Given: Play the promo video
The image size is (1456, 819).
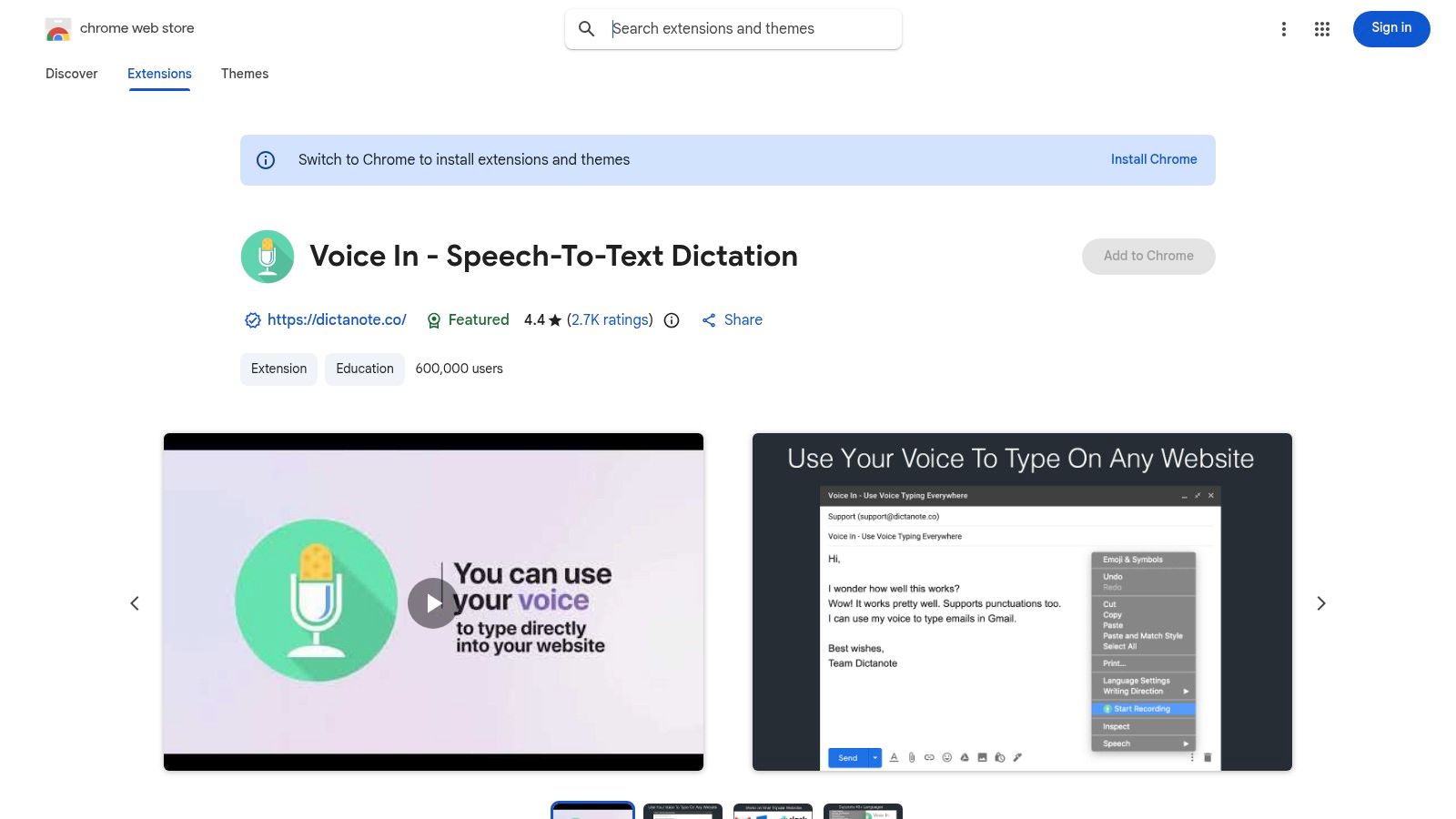Looking at the screenshot, I should coord(433,603).
